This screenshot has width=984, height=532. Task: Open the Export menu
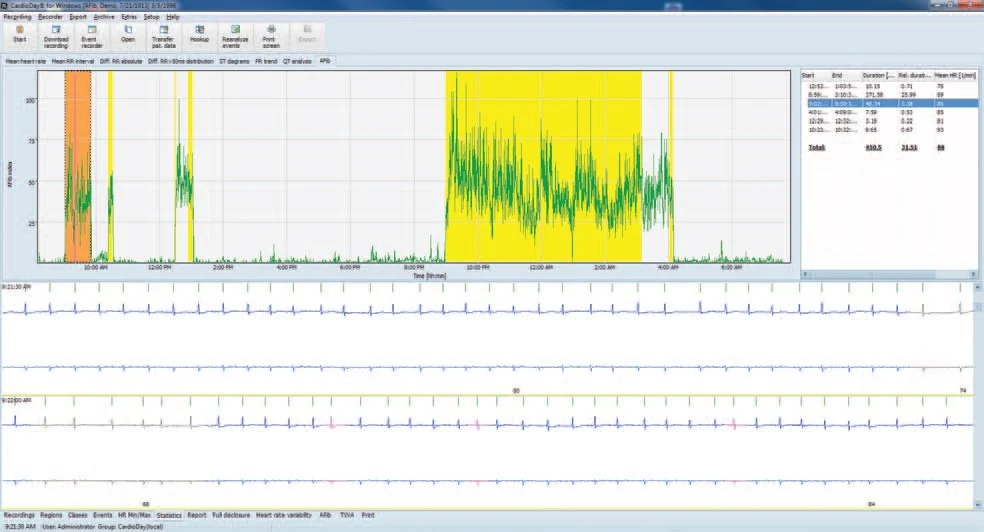coord(78,17)
